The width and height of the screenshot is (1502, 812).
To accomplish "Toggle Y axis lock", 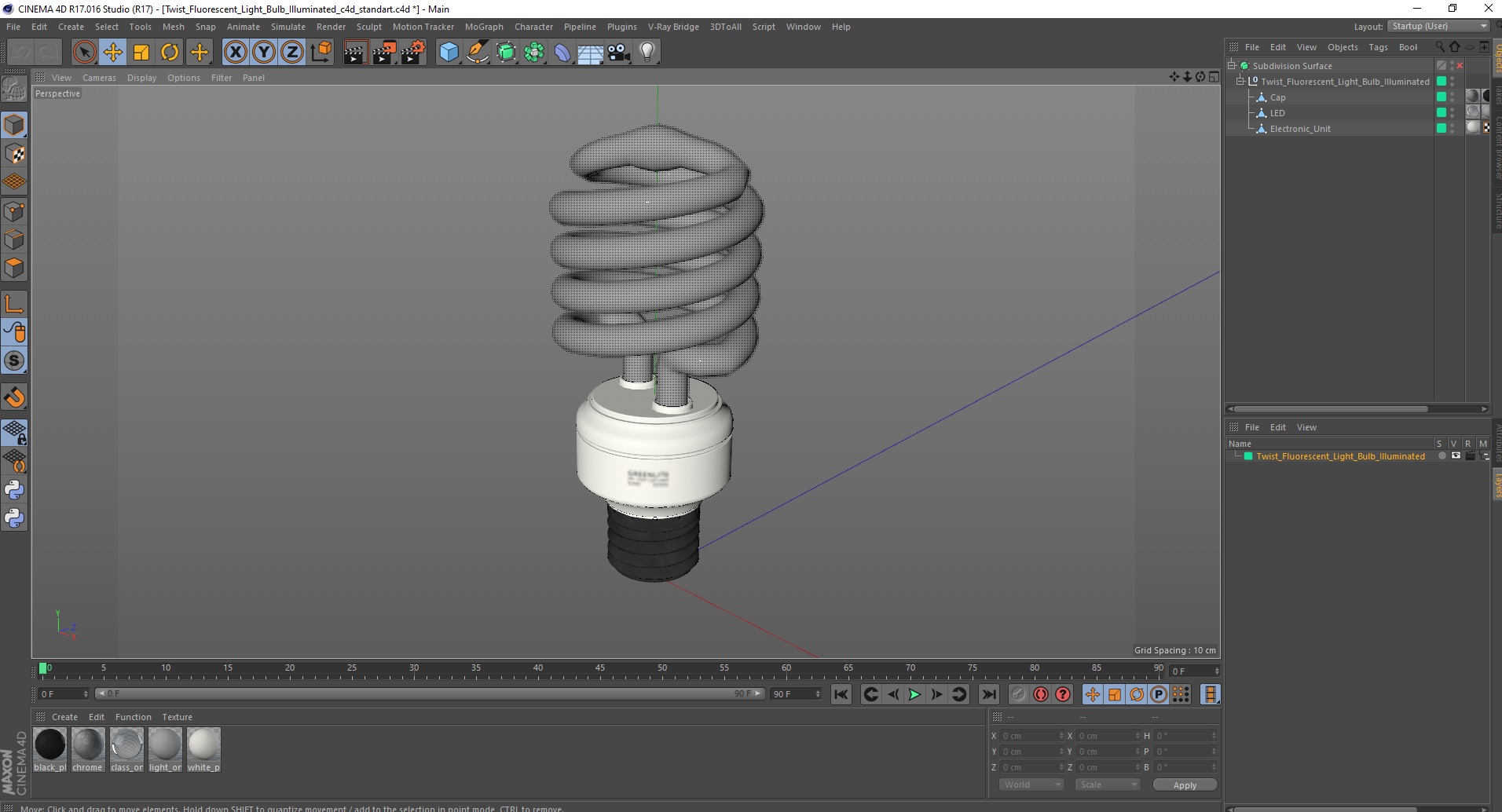I will (264, 53).
